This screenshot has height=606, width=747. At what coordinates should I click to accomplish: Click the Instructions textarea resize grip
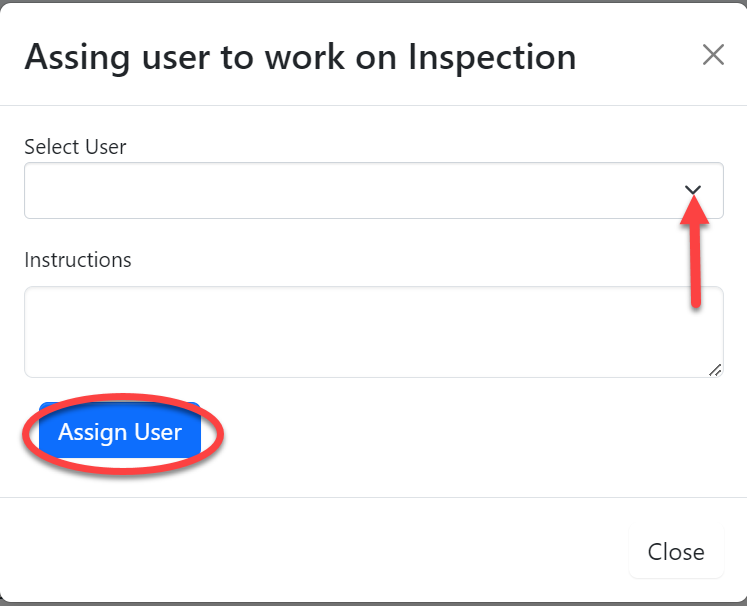point(715,370)
